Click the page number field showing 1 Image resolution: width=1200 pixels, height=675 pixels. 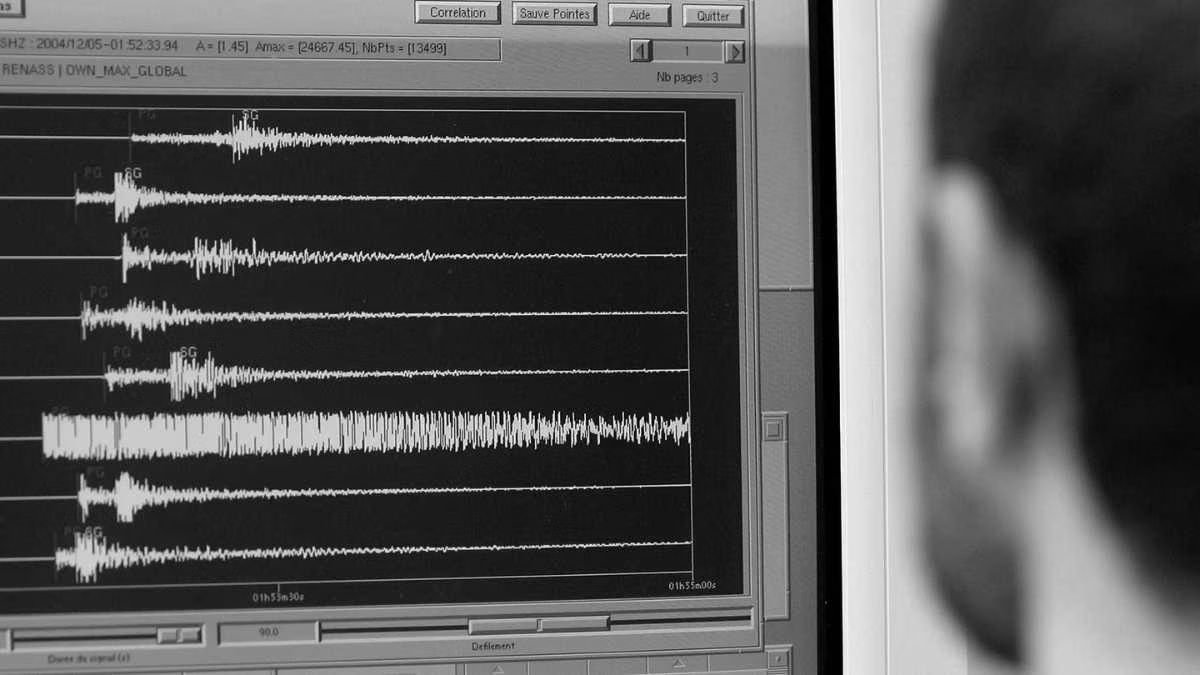tap(685, 50)
